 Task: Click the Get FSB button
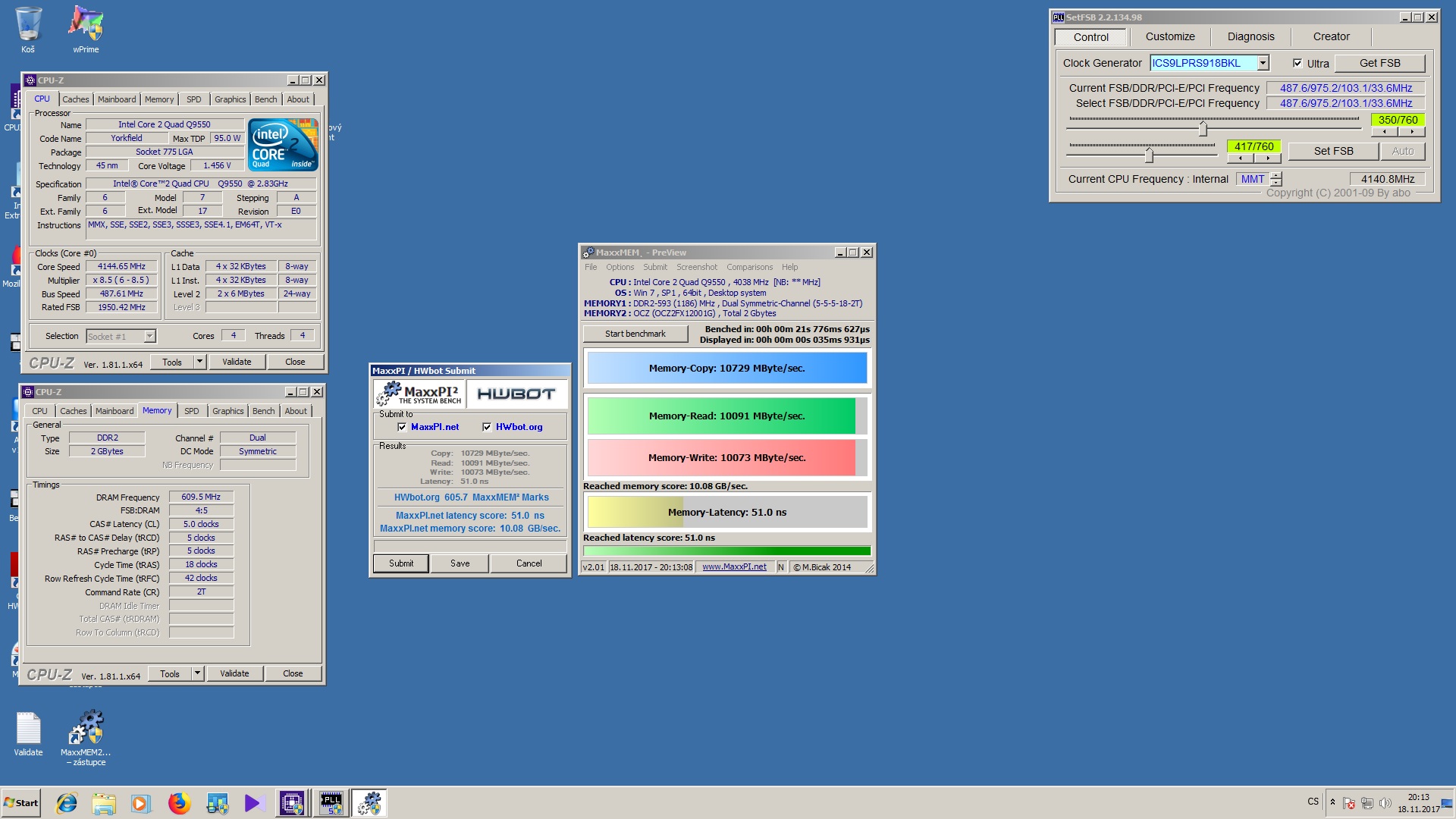pos(1379,63)
